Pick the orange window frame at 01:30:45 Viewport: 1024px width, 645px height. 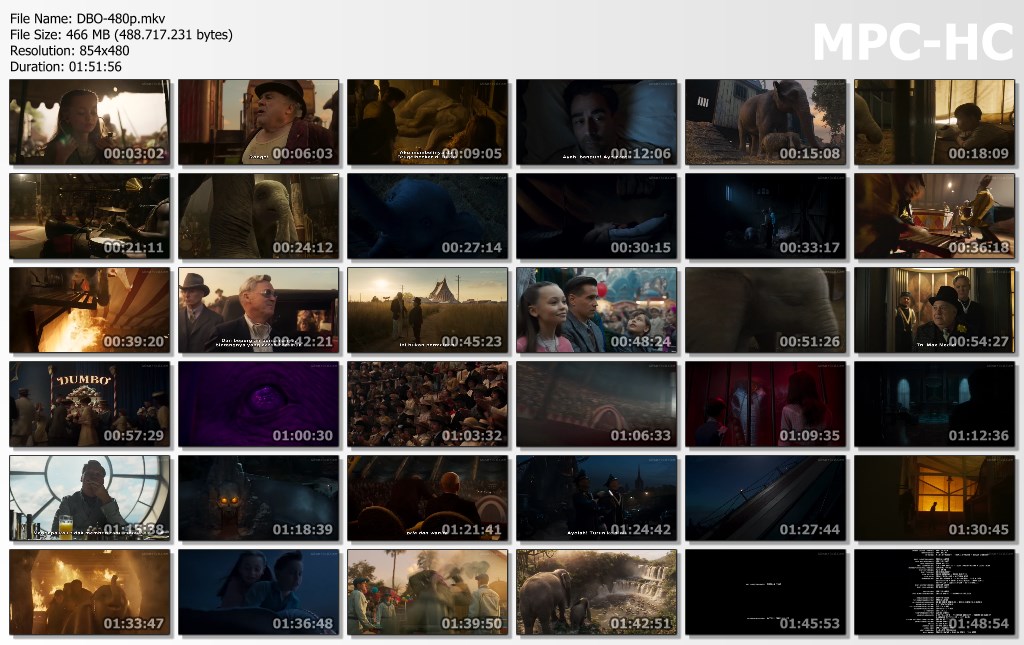(935, 498)
